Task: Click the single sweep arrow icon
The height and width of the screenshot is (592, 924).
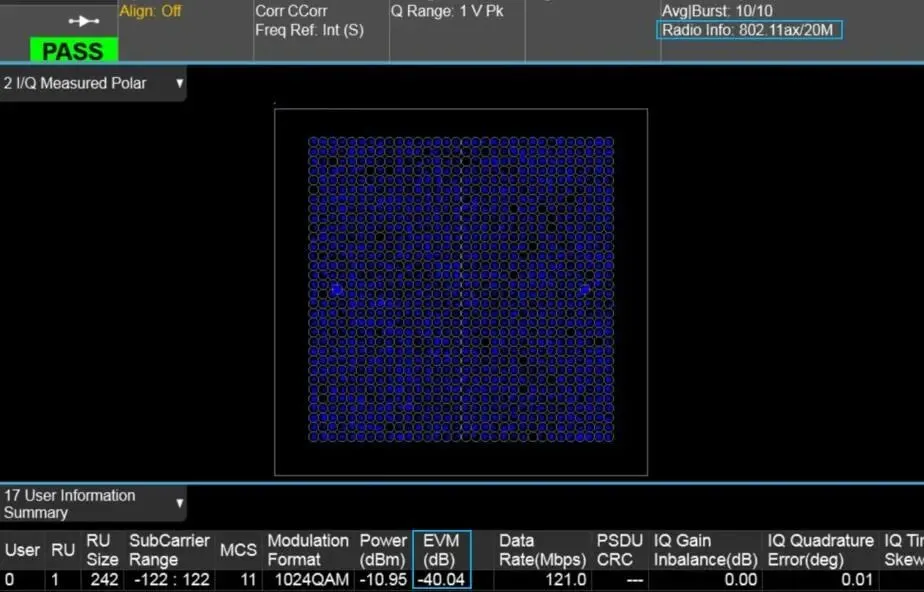Action: pyautogui.click(x=83, y=21)
